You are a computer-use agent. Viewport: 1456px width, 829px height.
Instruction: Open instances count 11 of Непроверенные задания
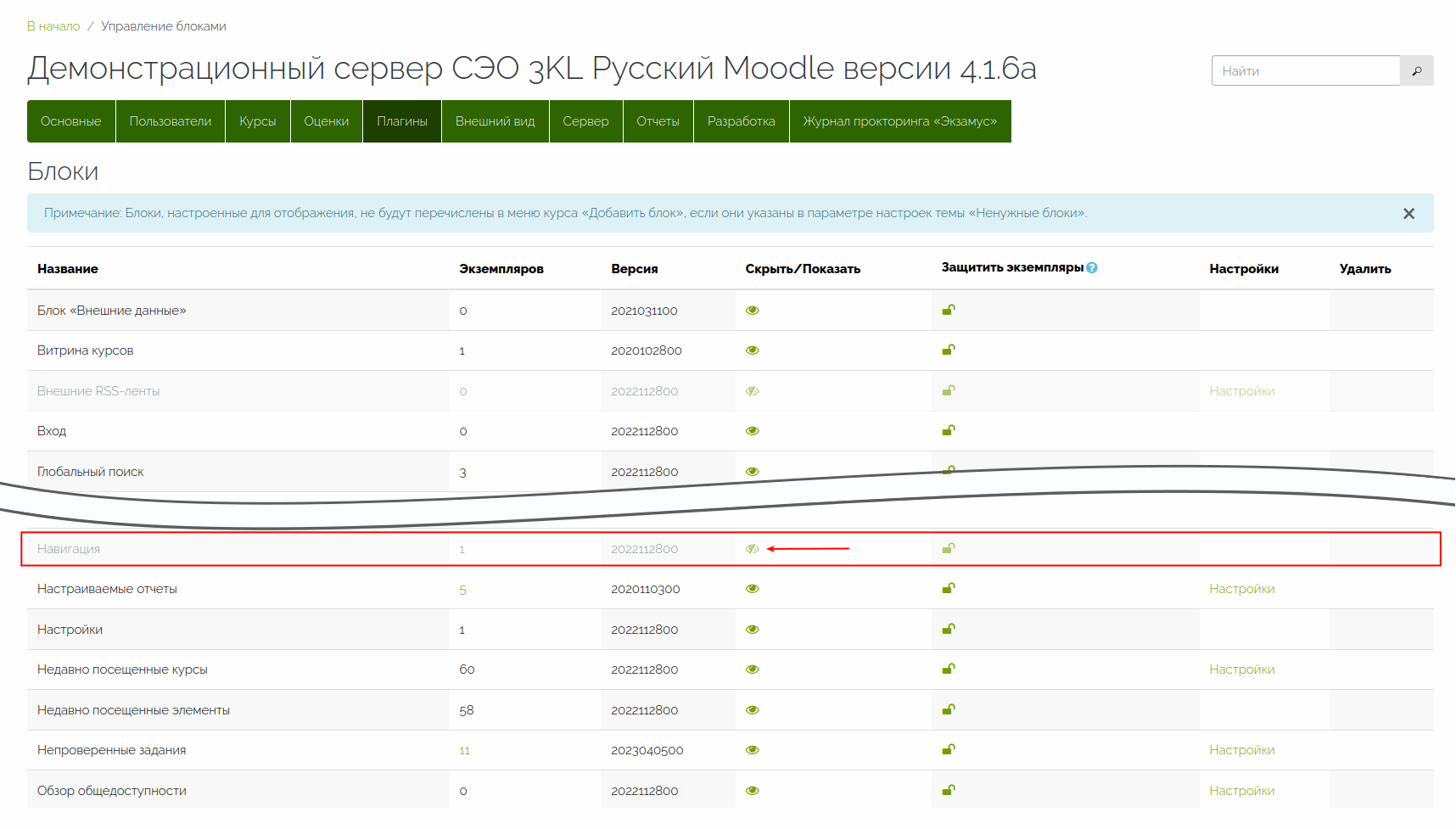point(464,751)
